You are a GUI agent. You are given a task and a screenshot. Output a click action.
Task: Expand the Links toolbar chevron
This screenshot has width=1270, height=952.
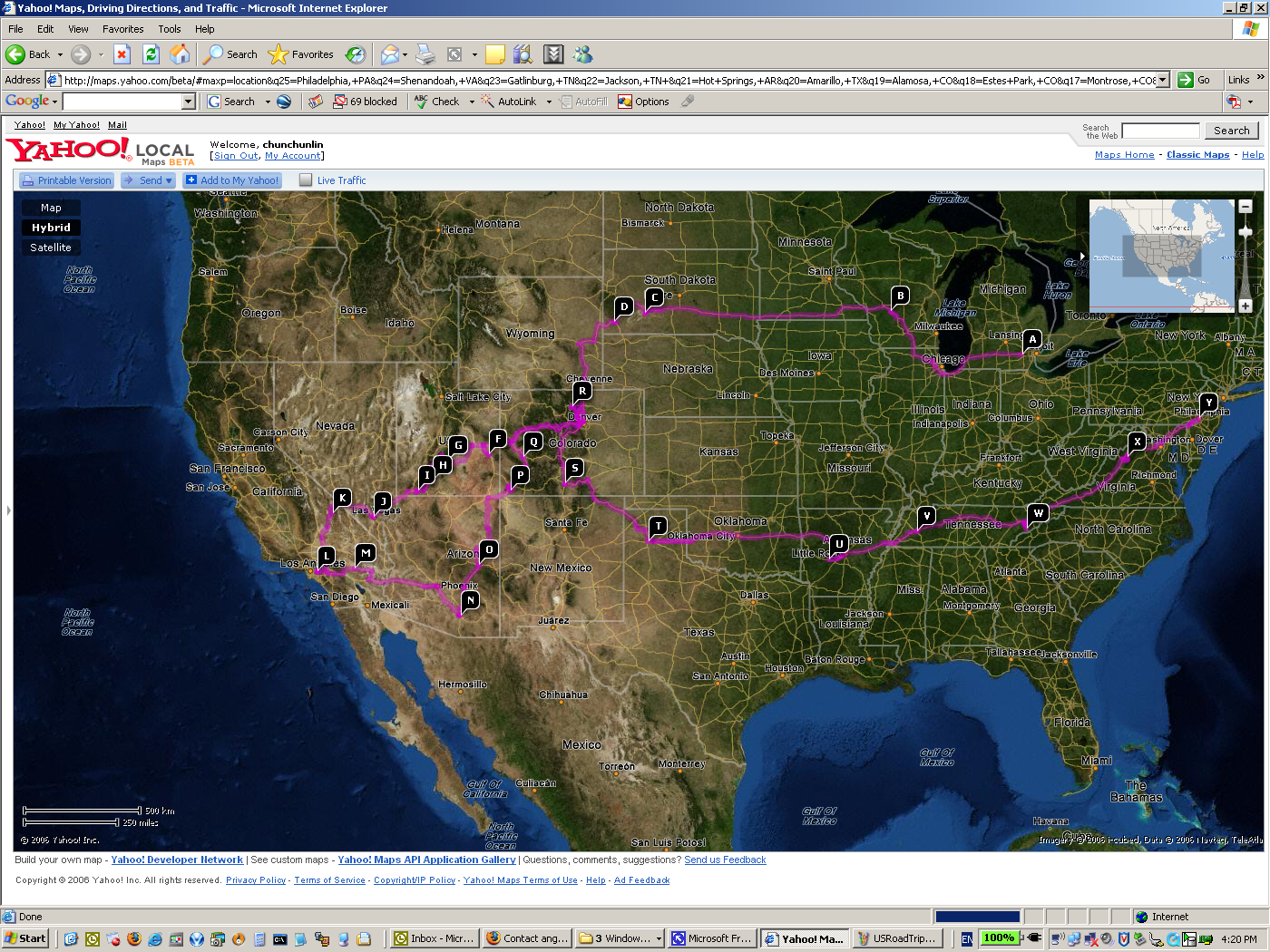click(x=1260, y=78)
